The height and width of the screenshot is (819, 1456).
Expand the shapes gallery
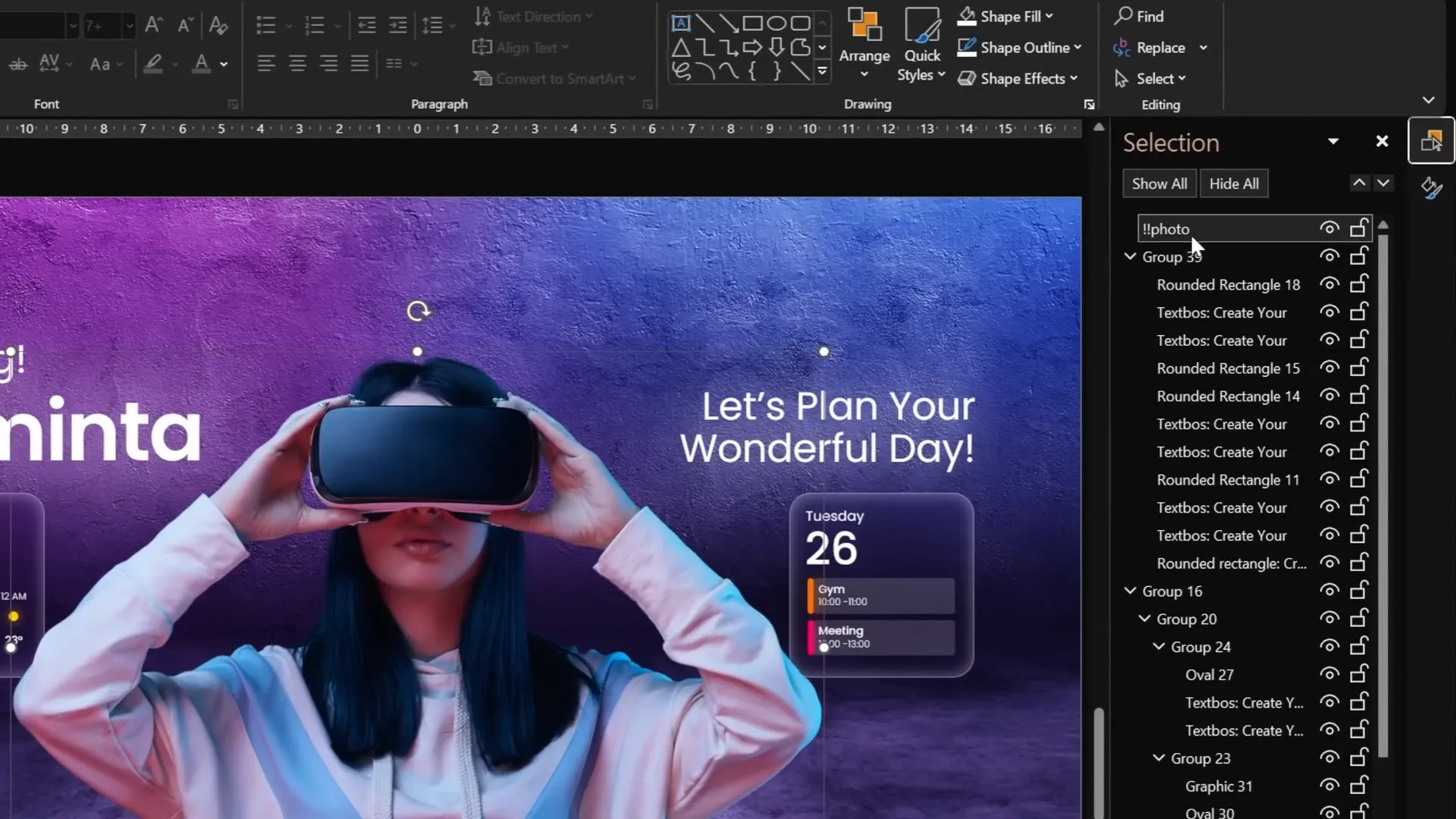coord(822,72)
